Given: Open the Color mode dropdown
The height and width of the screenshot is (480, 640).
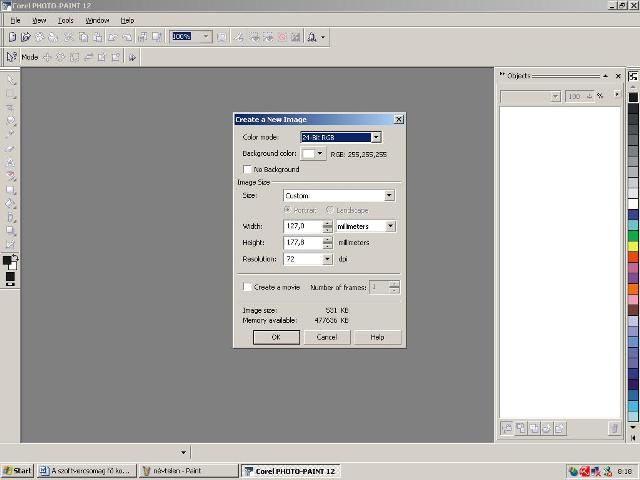Looking at the screenshot, I should 376,137.
